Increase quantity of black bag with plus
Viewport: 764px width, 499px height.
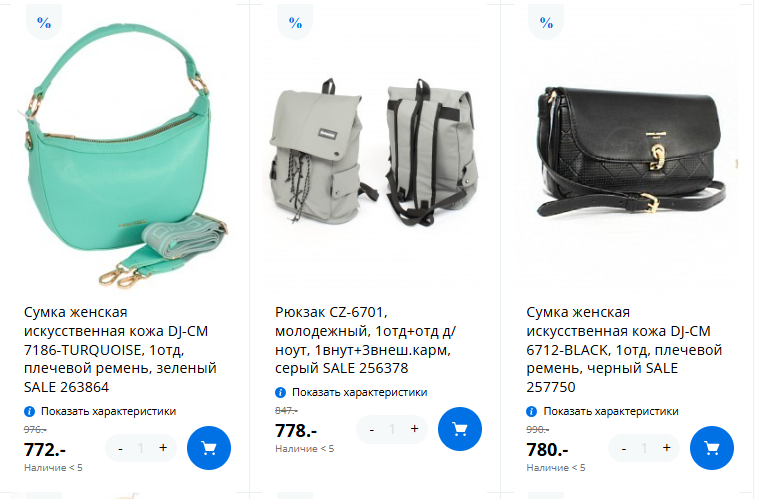(667, 447)
